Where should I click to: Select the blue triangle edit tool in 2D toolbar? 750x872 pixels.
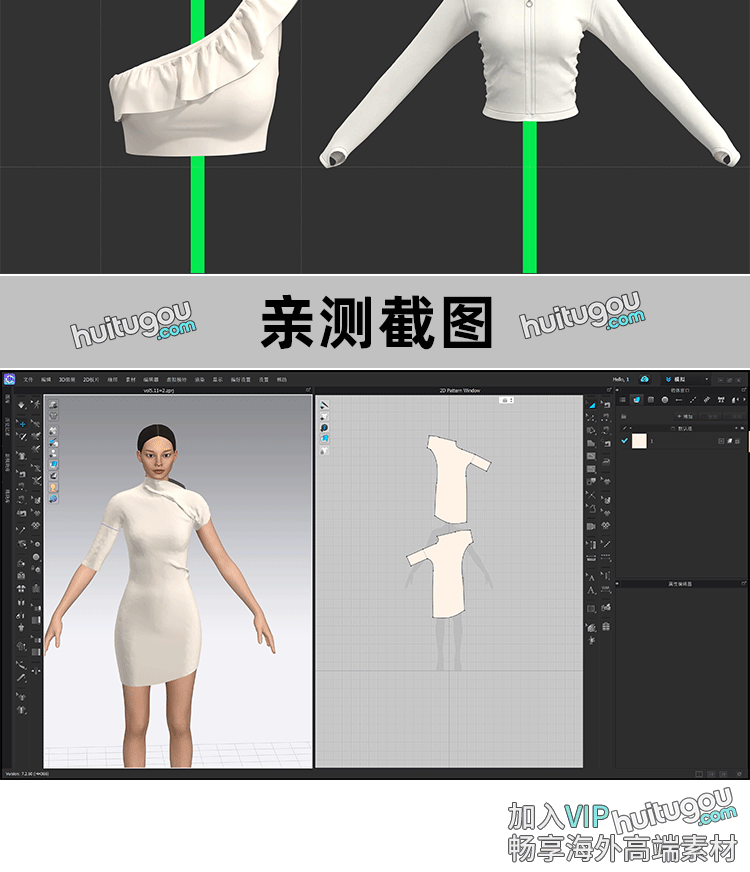(591, 405)
